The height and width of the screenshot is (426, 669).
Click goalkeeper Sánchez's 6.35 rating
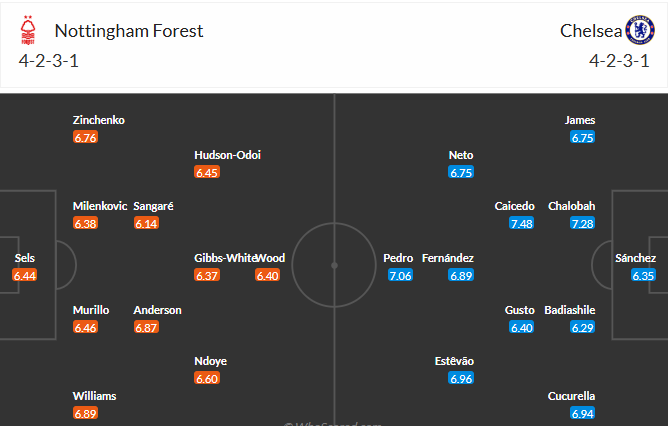(x=643, y=275)
